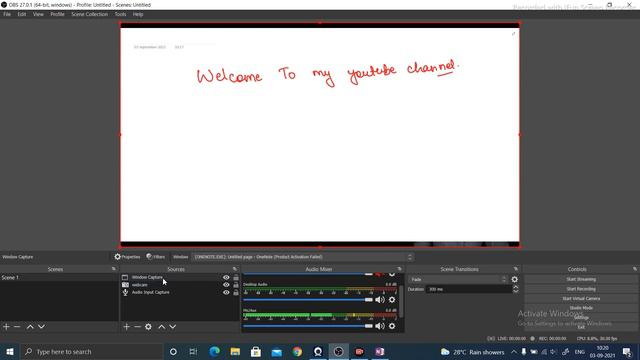
Task: Open Filters for the selected source
Action: coord(156,257)
